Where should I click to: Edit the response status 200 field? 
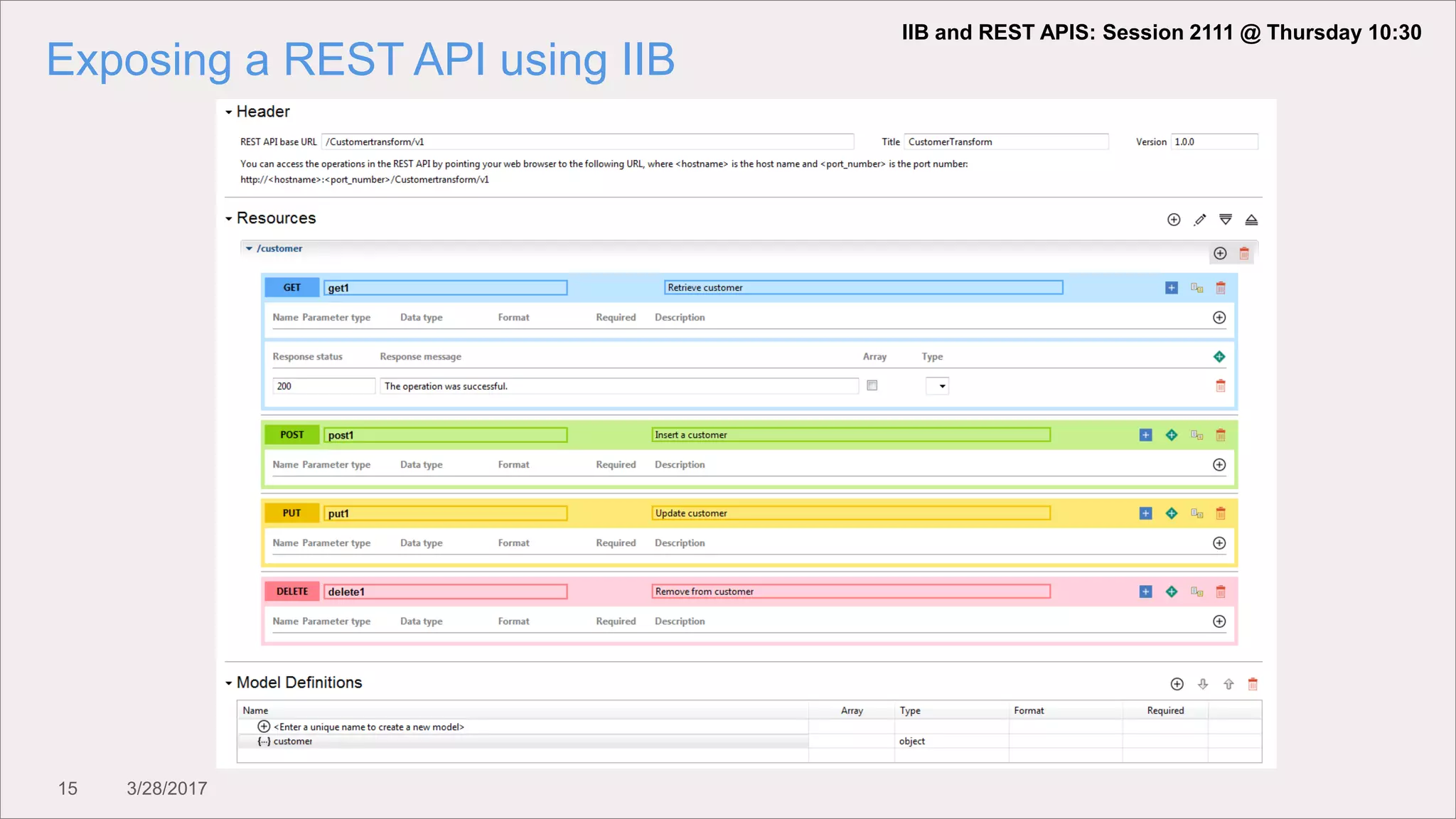[324, 386]
